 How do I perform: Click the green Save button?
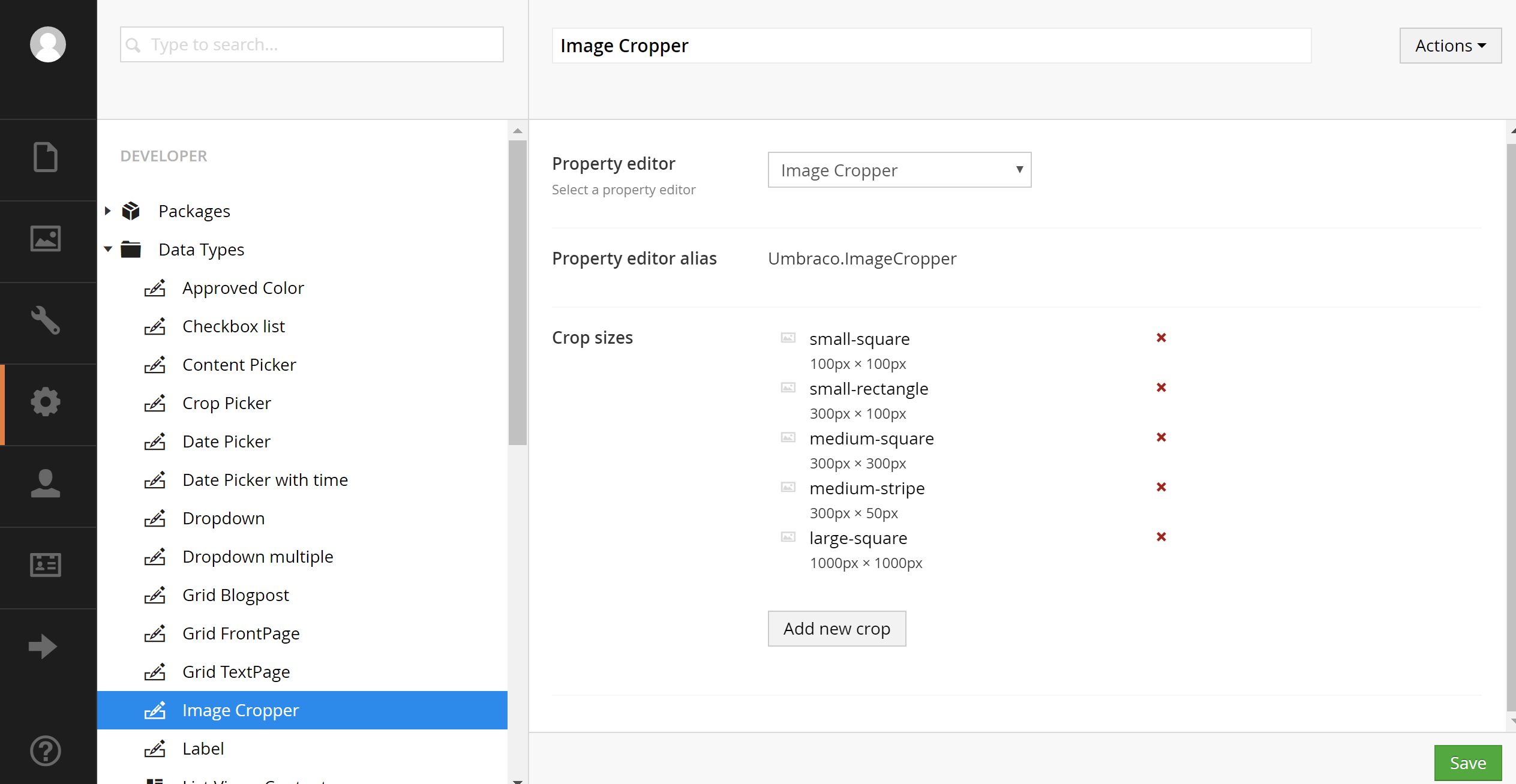tap(1467, 763)
